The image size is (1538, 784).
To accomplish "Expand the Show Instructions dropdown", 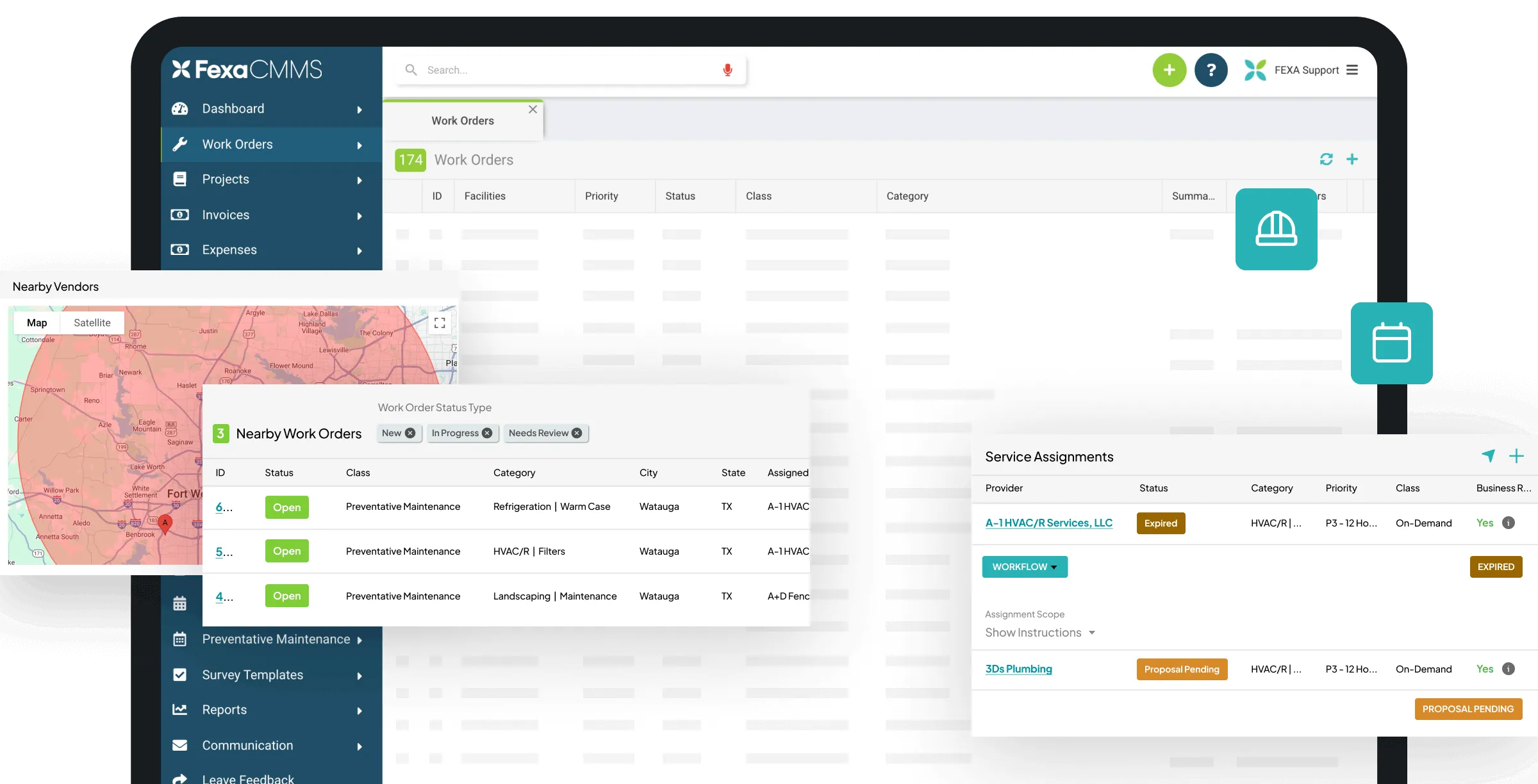I will 1039,632.
